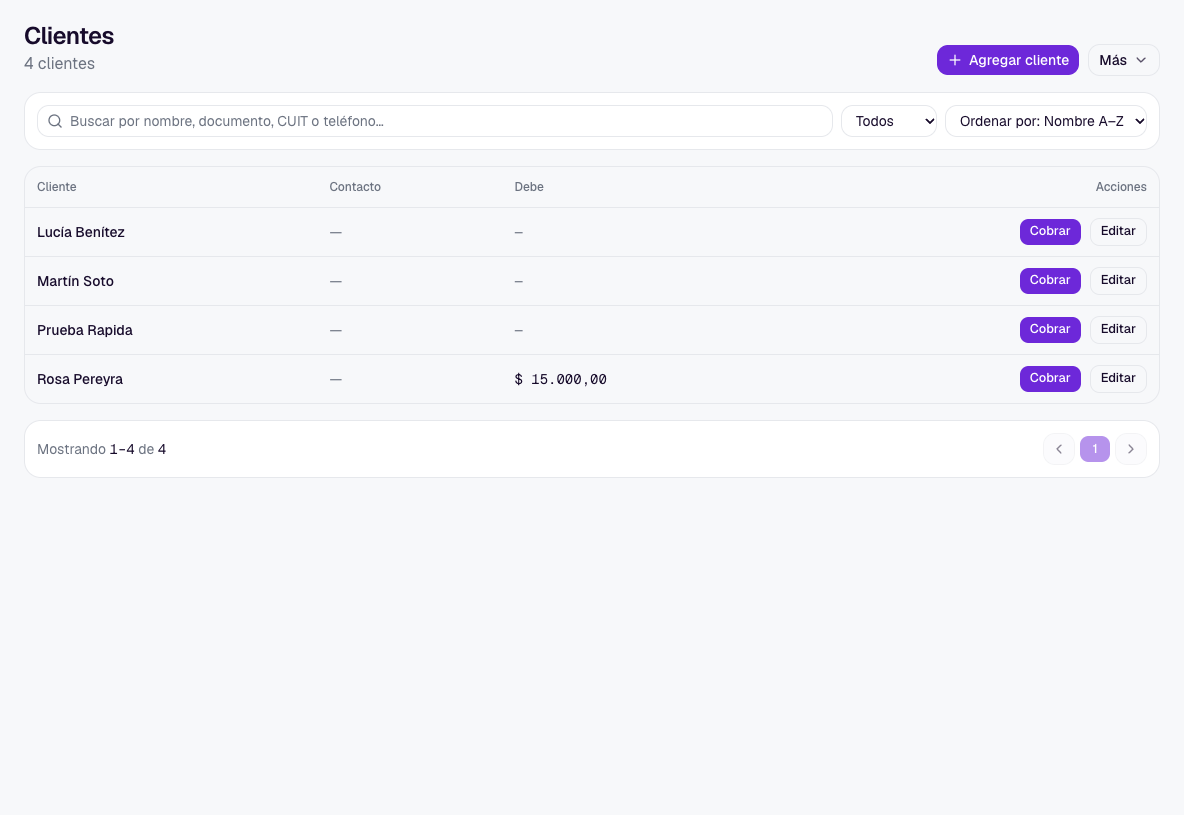Go to previous page arrow
The height and width of the screenshot is (815, 1184).
[x=1059, y=449]
